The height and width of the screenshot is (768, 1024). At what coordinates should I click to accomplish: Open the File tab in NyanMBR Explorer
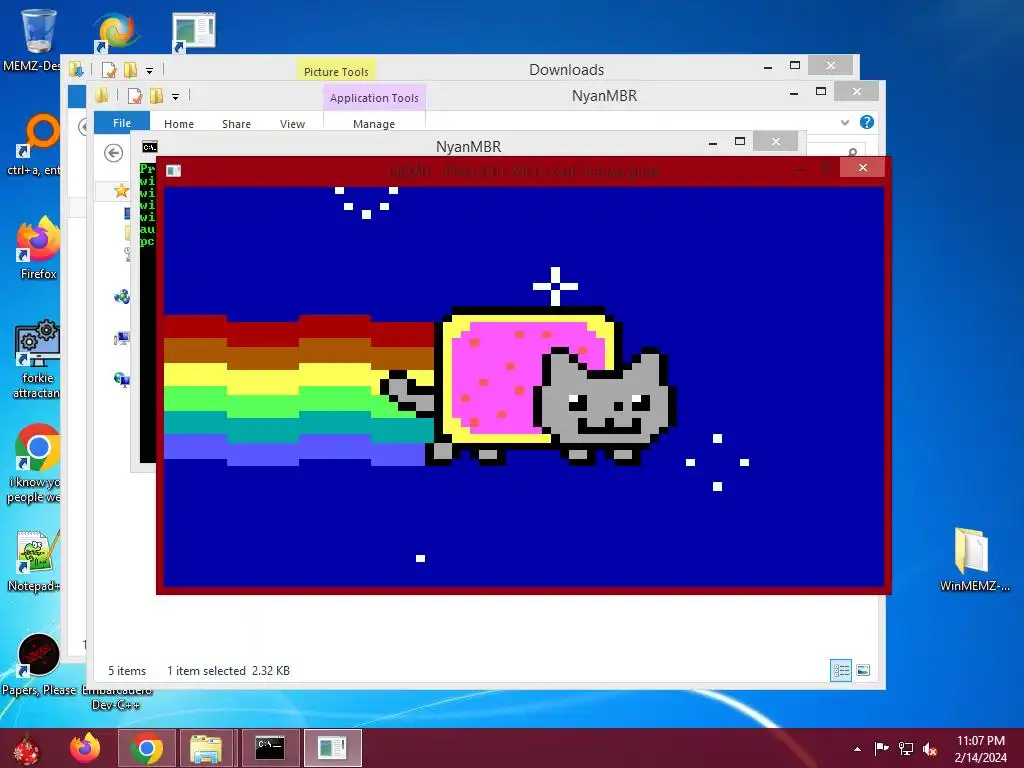click(x=121, y=123)
